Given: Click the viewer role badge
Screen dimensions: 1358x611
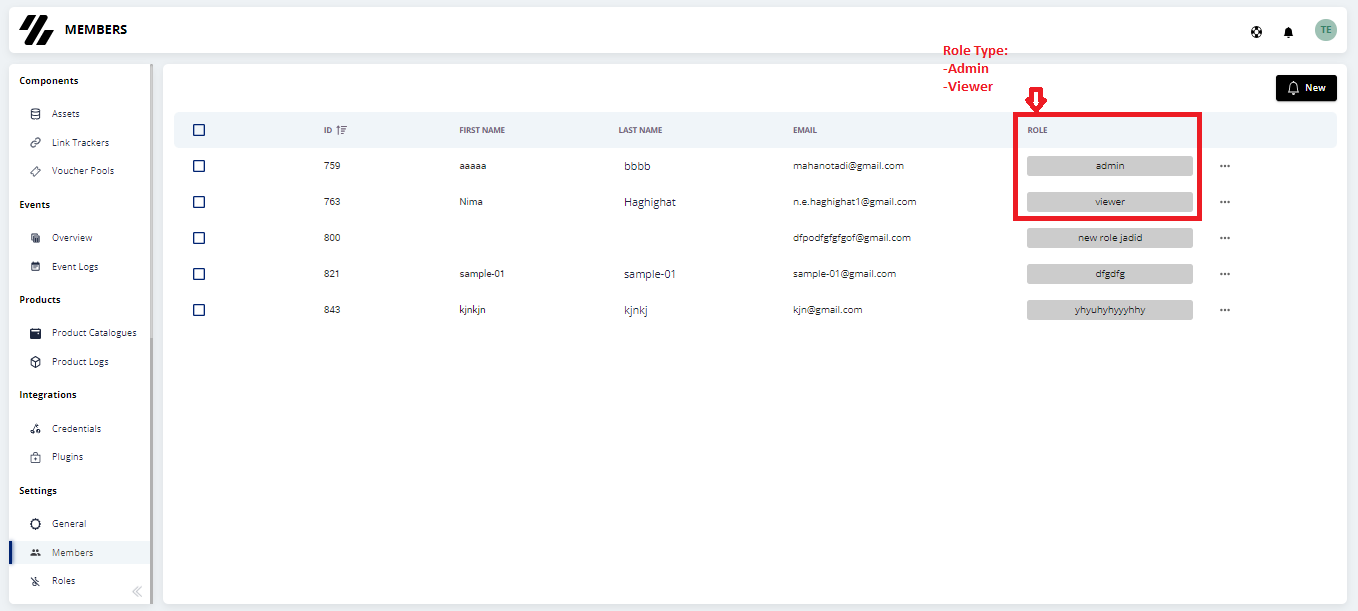Looking at the screenshot, I should (1110, 202).
